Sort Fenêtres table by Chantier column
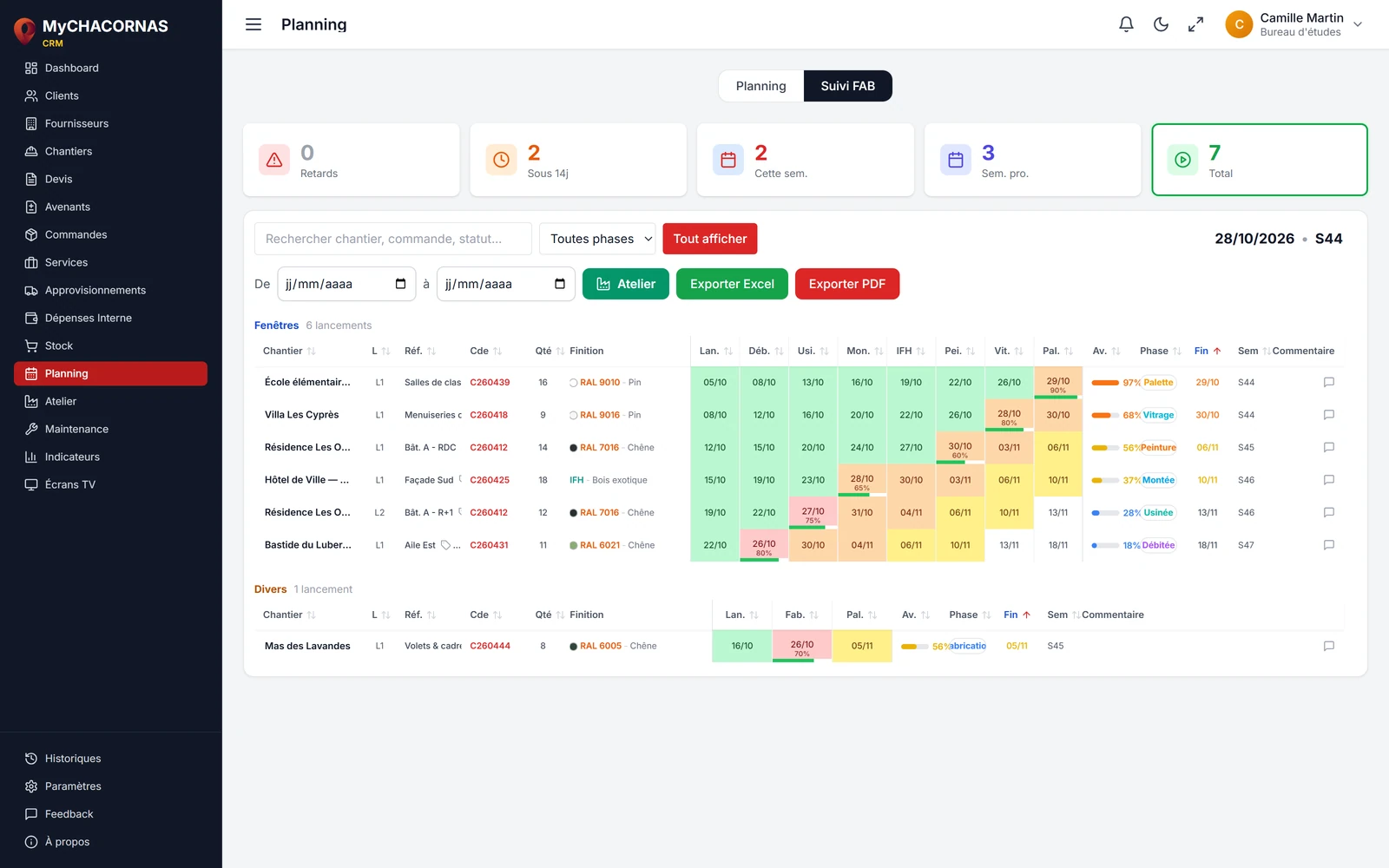Screen dimensions: 1389x868 (x=289, y=351)
